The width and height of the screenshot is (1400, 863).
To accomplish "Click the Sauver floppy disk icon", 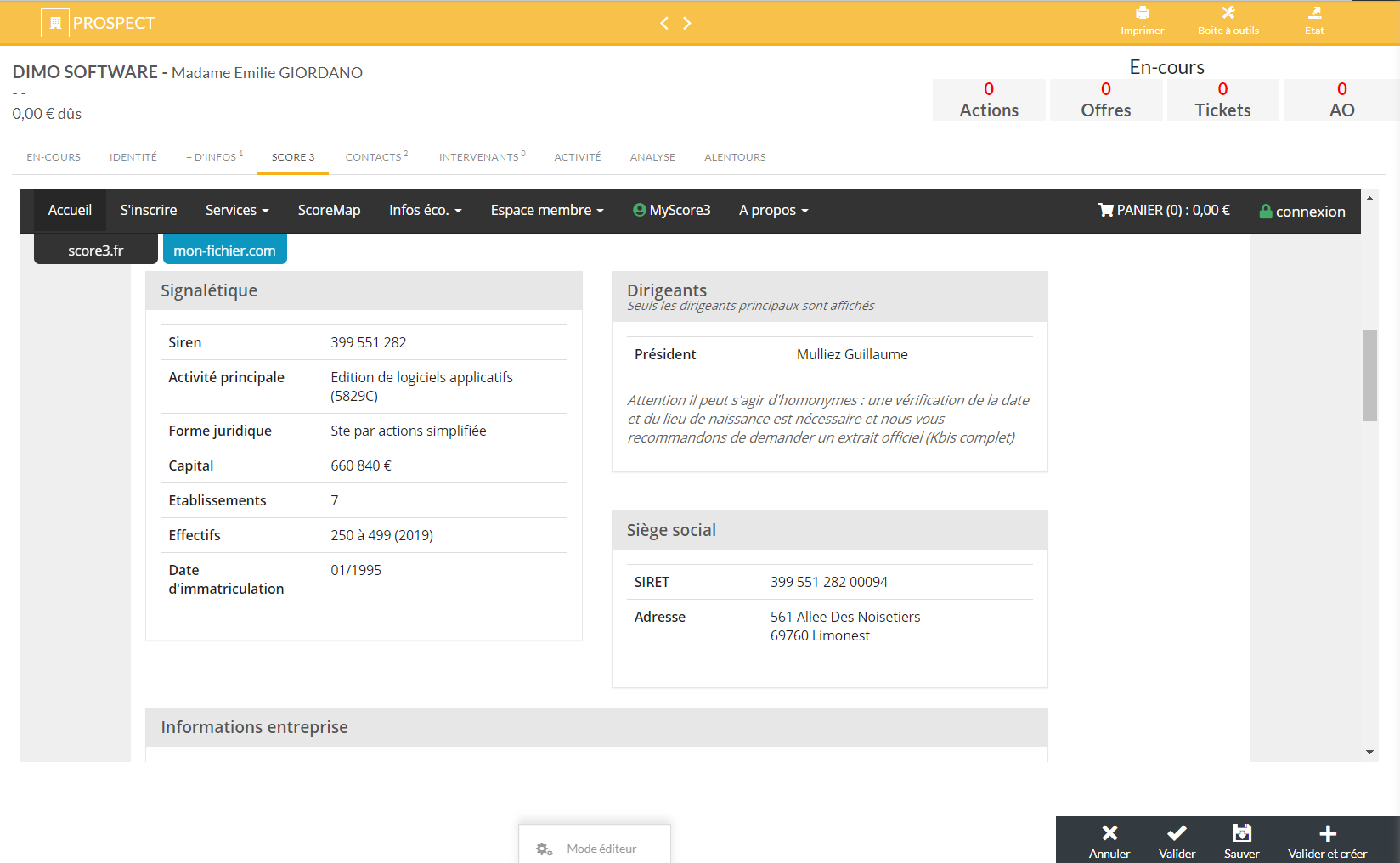I will coord(1241,833).
